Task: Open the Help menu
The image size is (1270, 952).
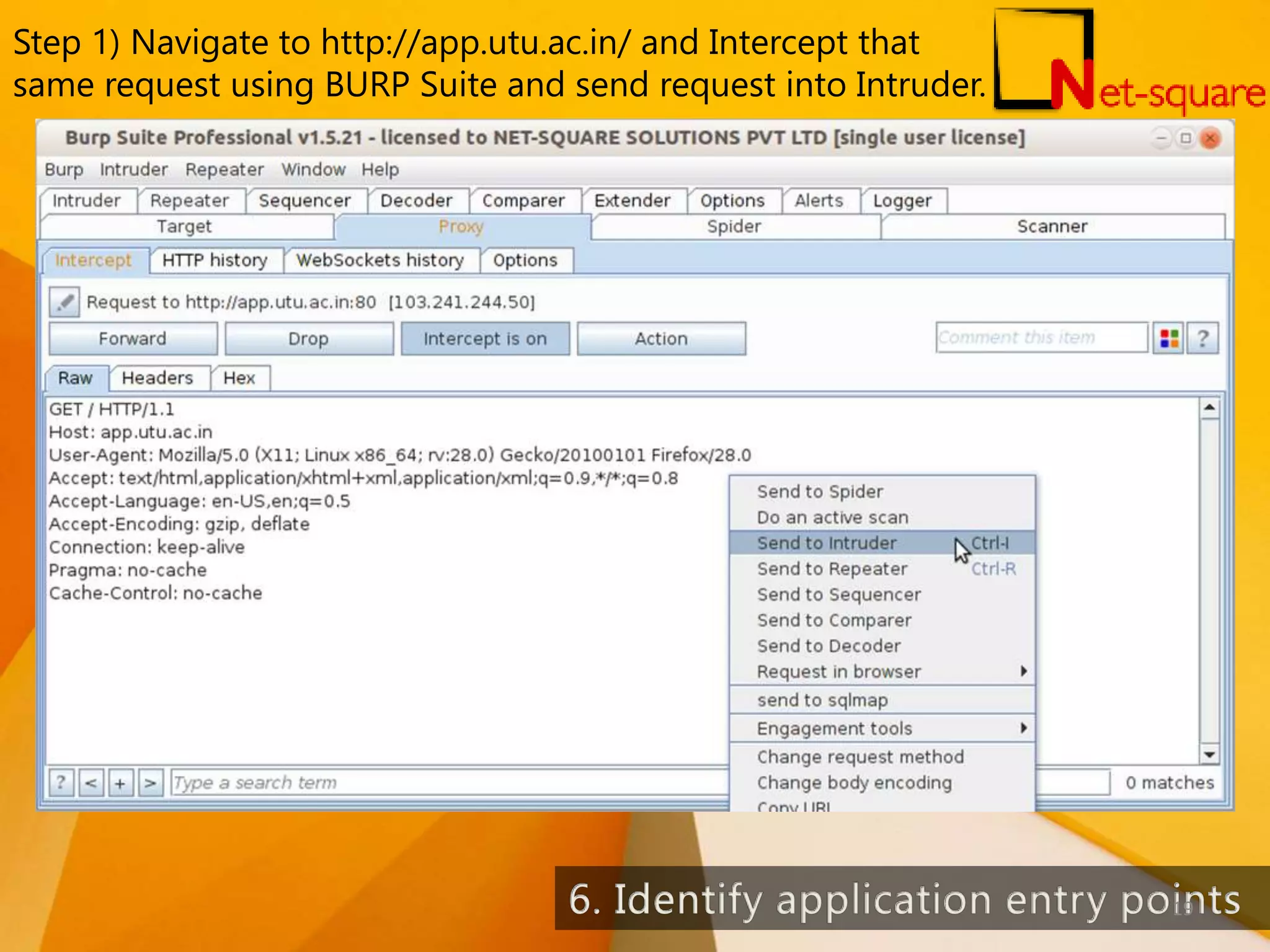Action: pos(380,169)
